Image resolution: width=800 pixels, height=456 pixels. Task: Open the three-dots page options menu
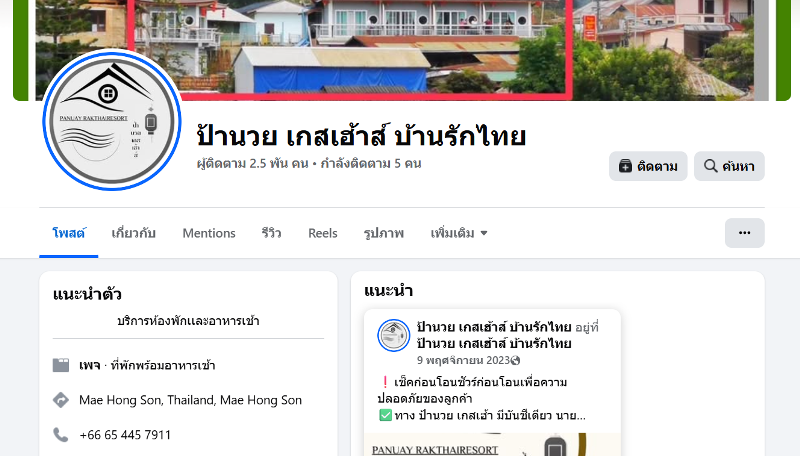(744, 233)
